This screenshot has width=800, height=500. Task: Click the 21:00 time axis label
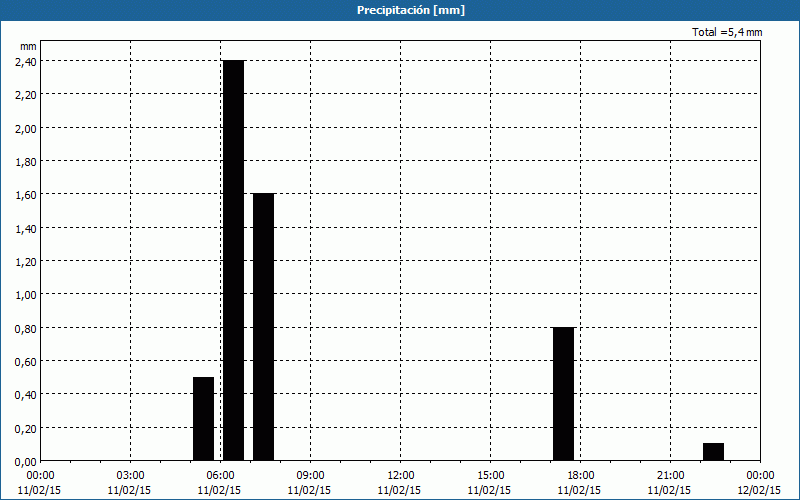(670, 476)
